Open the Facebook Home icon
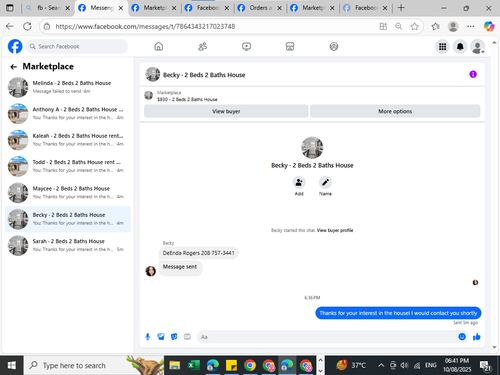 click(159, 46)
